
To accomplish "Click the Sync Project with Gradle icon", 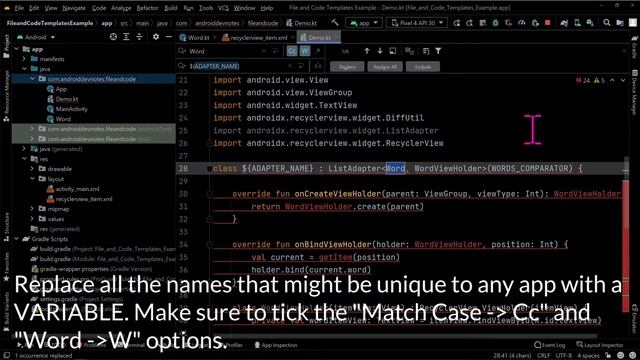I will 564,23.
